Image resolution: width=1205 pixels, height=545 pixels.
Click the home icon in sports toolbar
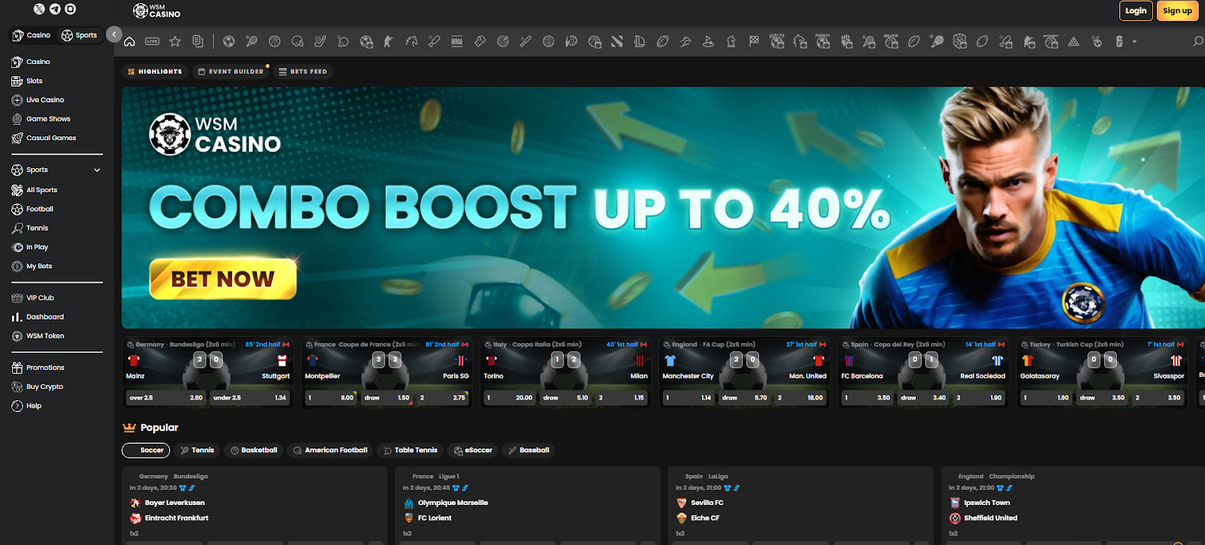tap(129, 42)
